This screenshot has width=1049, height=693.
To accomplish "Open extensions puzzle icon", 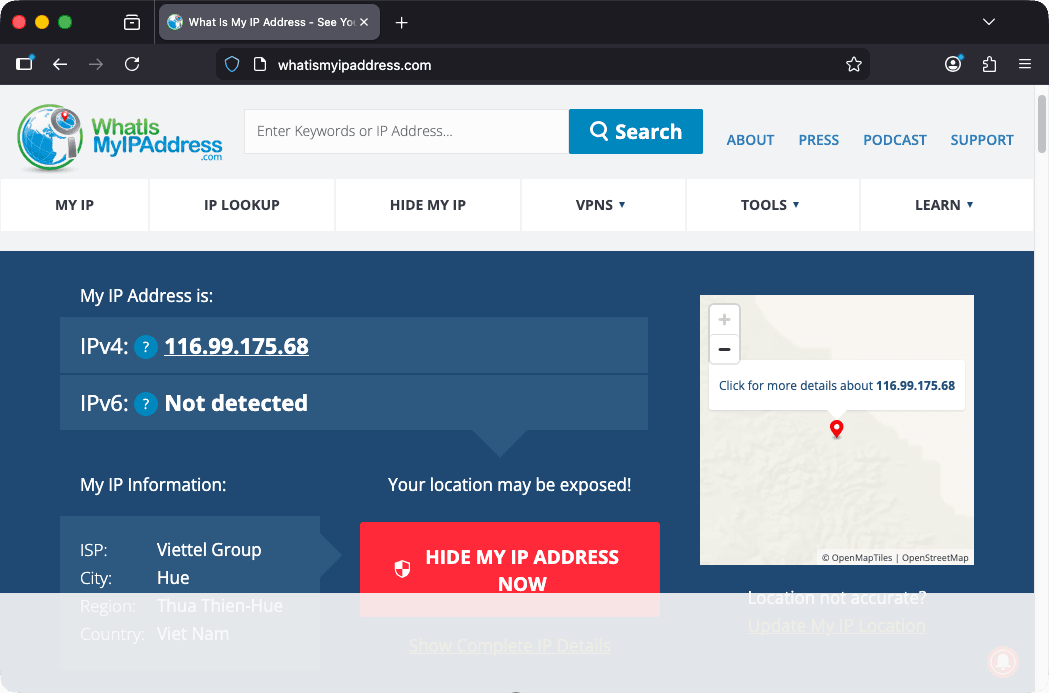I will coord(989,64).
